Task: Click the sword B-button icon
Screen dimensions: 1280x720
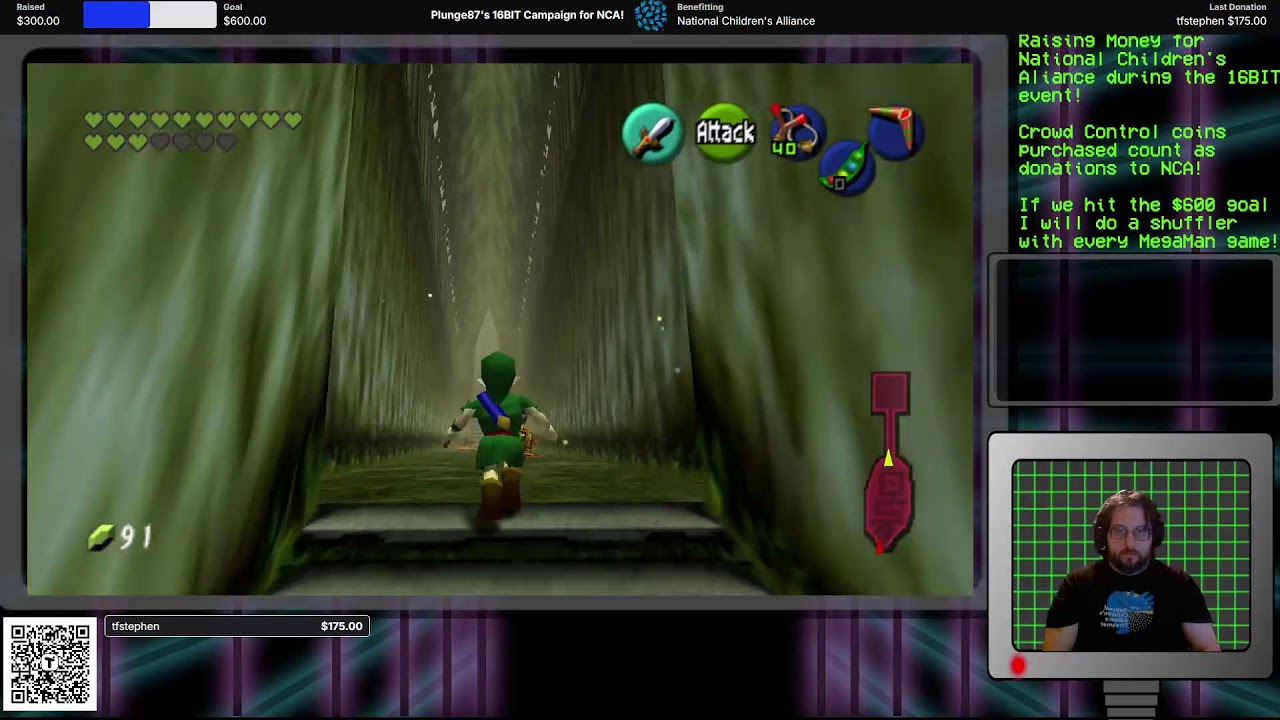Action: coord(653,133)
